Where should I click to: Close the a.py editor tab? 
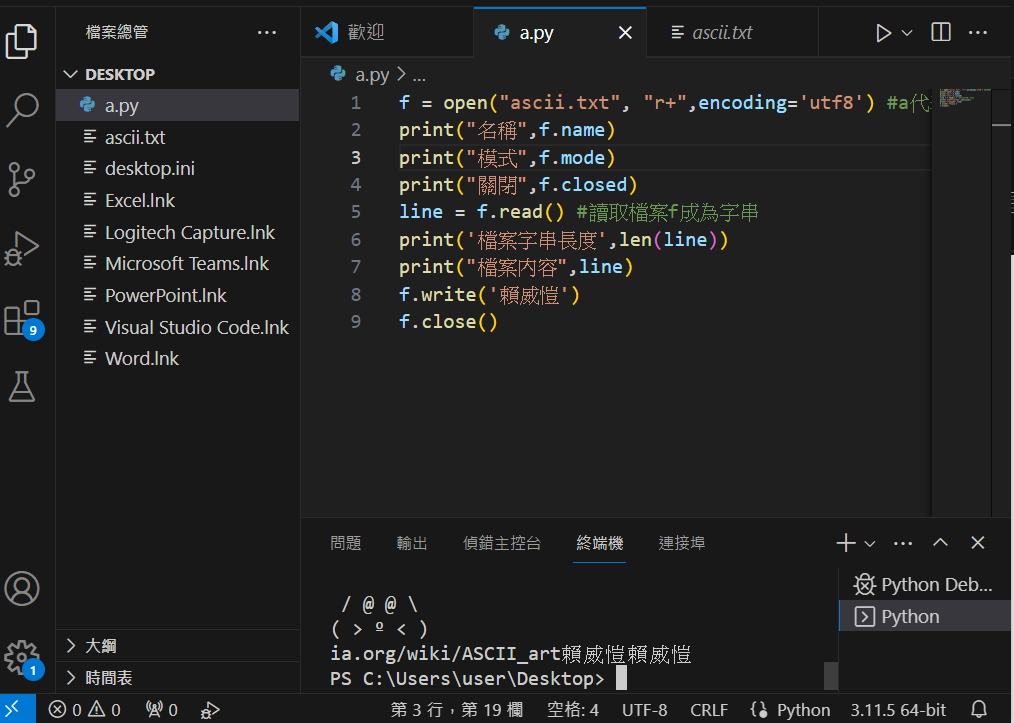pos(625,32)
